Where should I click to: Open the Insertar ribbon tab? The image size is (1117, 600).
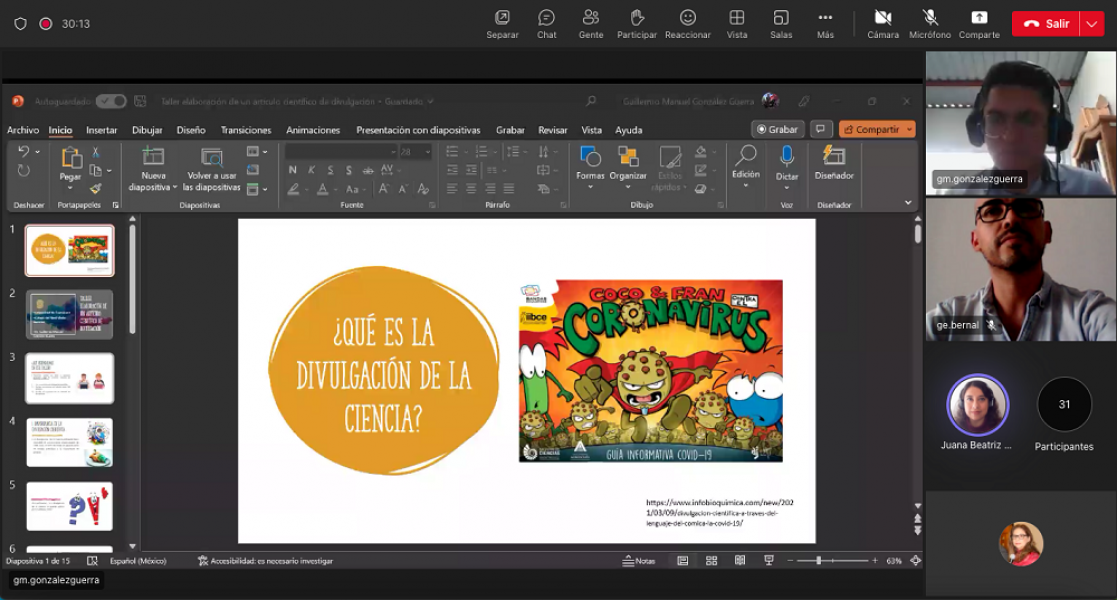pyautogui.click(x=101, y=130)
